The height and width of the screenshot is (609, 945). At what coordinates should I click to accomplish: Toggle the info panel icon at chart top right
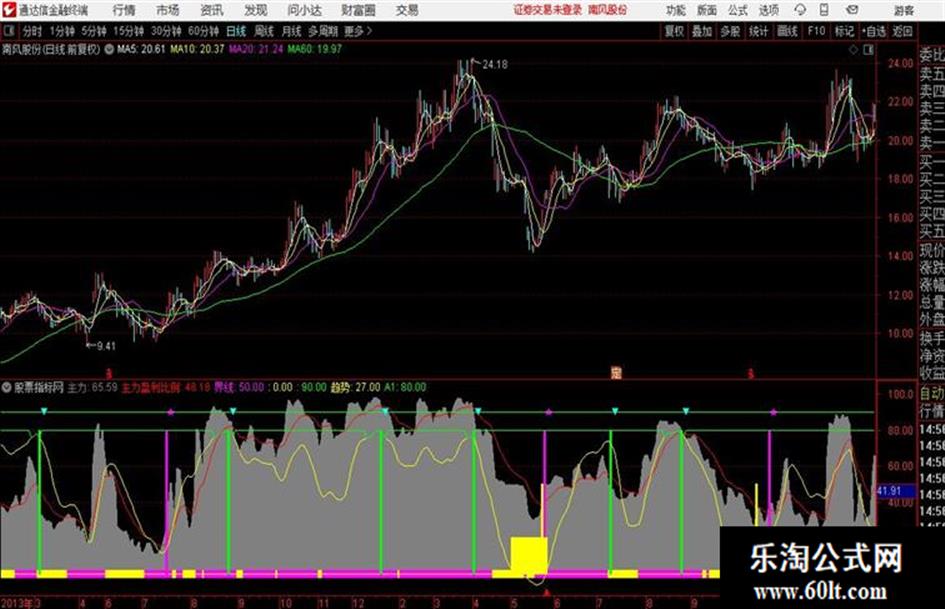[868, 50]
